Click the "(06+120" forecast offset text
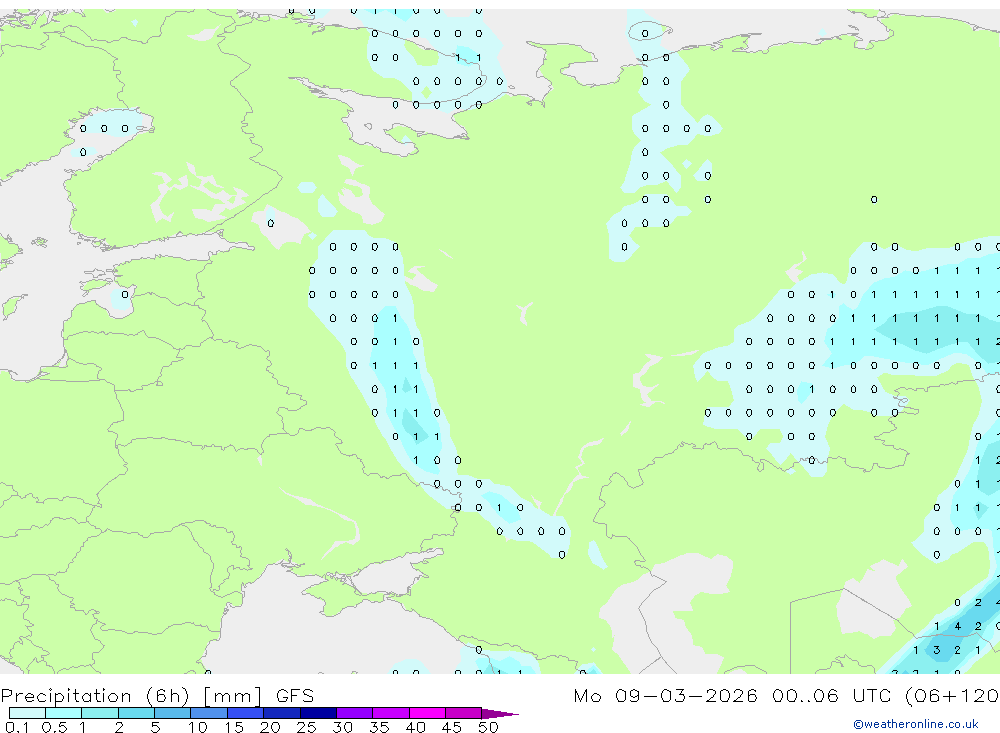The height and width of the screenshot is (733, 1000). [x=952, y=695]
